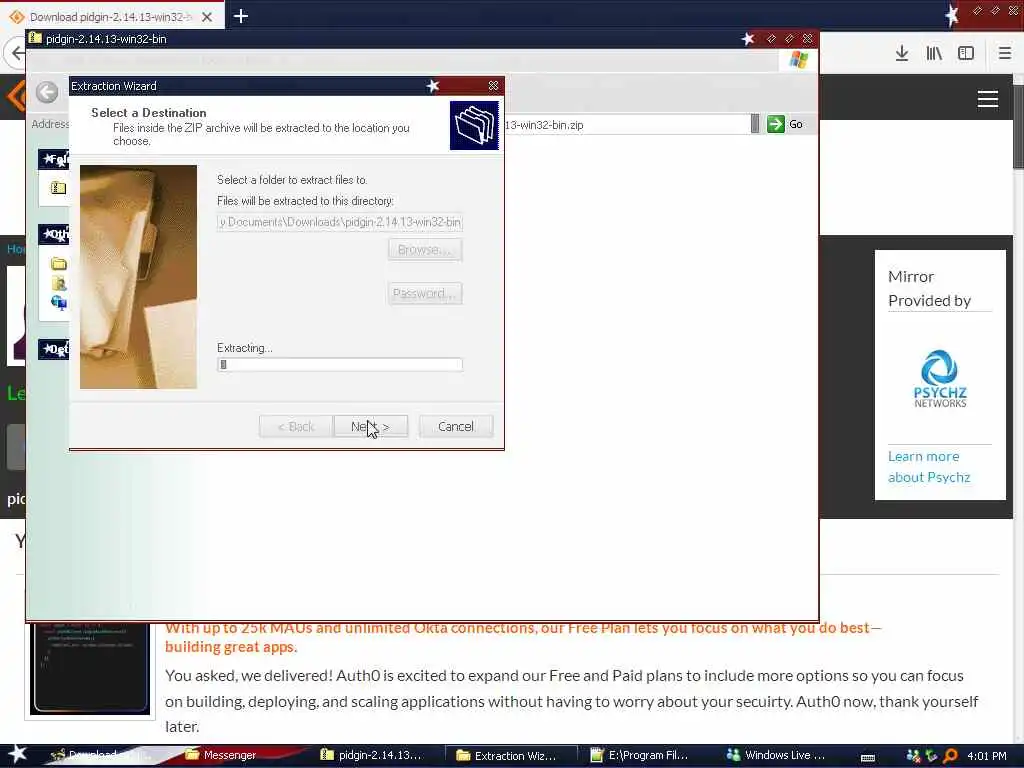This screenshot has height=768, width=1024.
Task: Open Firefox downloads panel
Action: pos(902,54)
